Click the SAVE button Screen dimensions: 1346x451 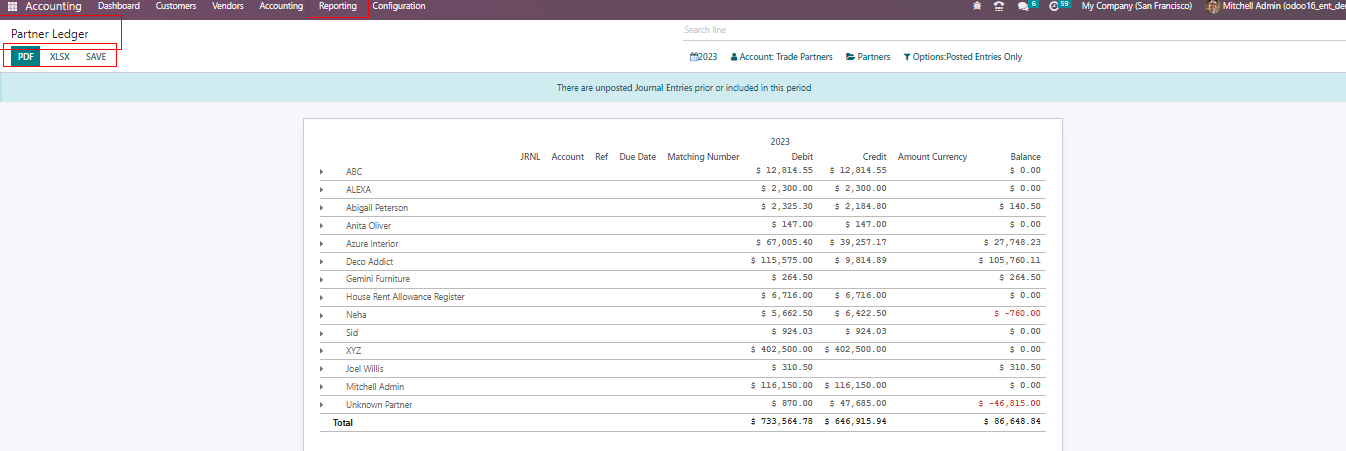tap(96, 57)
